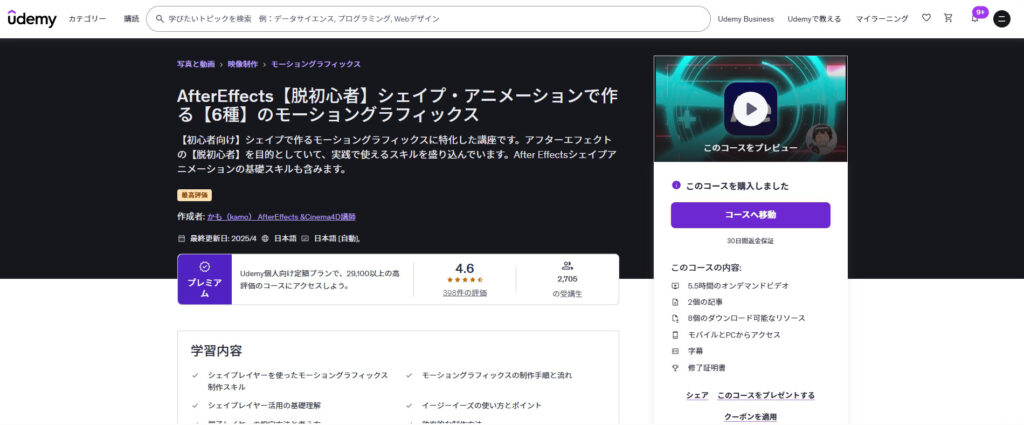The image size is (1024, 425).
Task: Go to マイラーニング
Action: pos(881,19)
